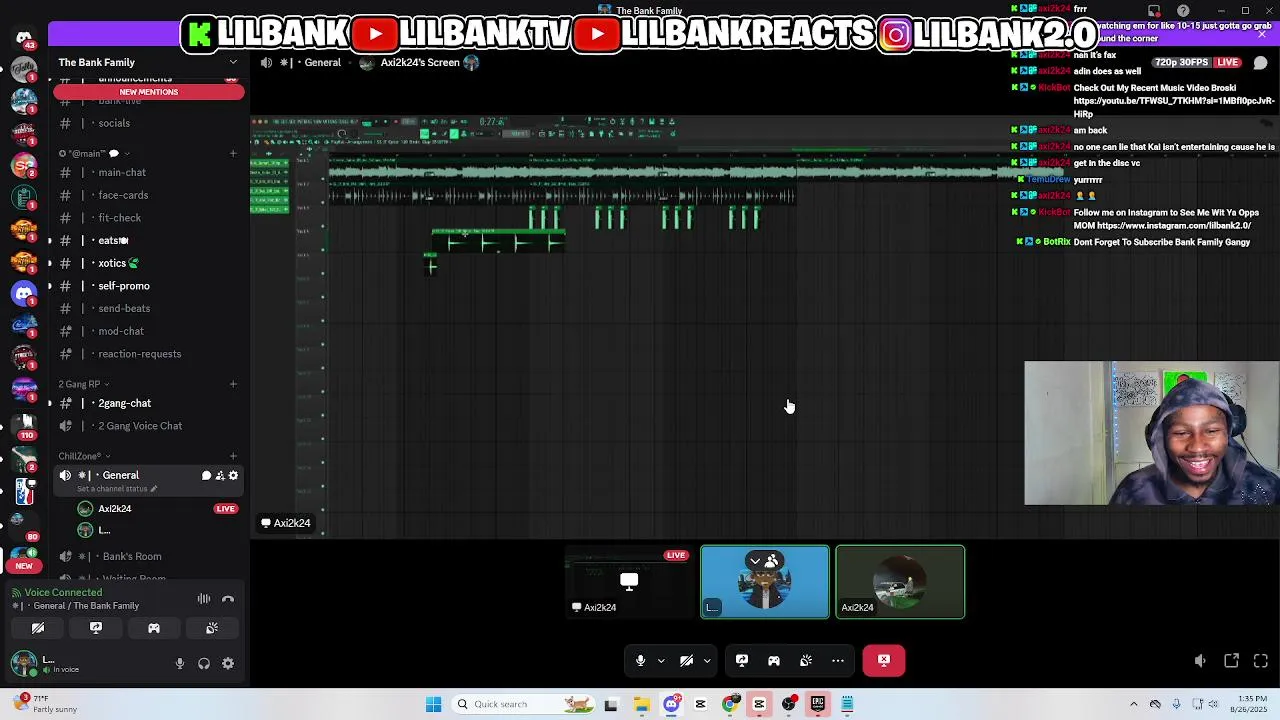Toggle camera in bottom call controls

click(686, 660)
